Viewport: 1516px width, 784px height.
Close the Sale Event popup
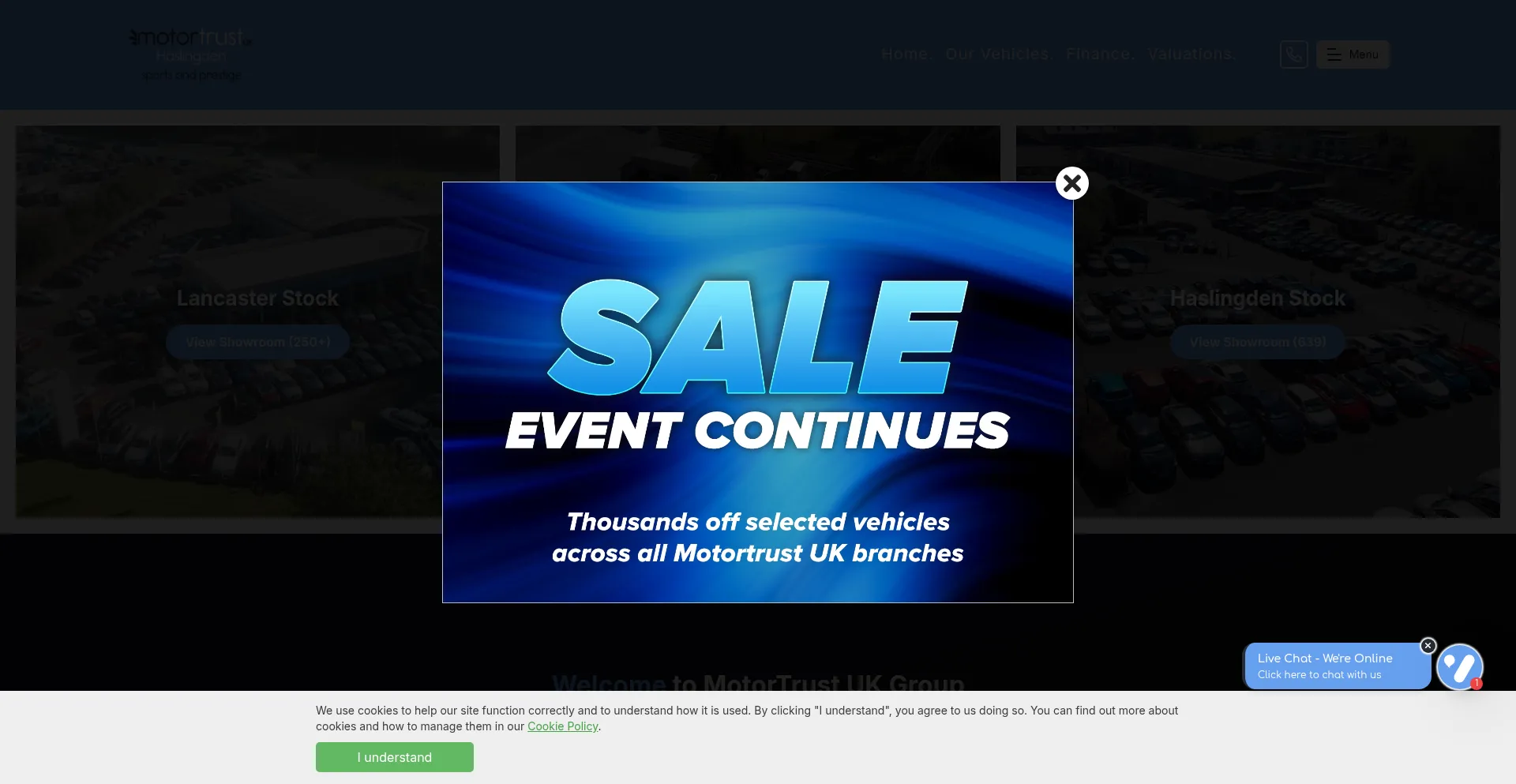1072,183
